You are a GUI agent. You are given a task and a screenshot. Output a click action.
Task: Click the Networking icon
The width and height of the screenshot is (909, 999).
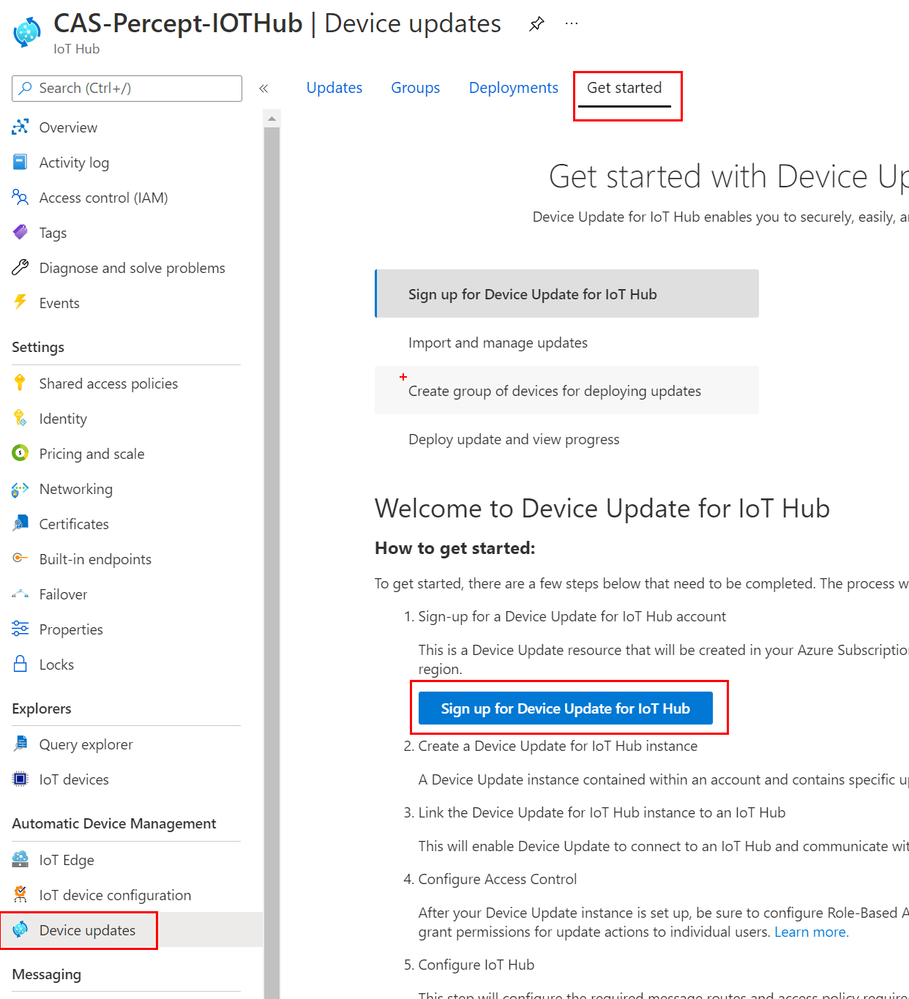pyautogui.click(x=20, y=489)
